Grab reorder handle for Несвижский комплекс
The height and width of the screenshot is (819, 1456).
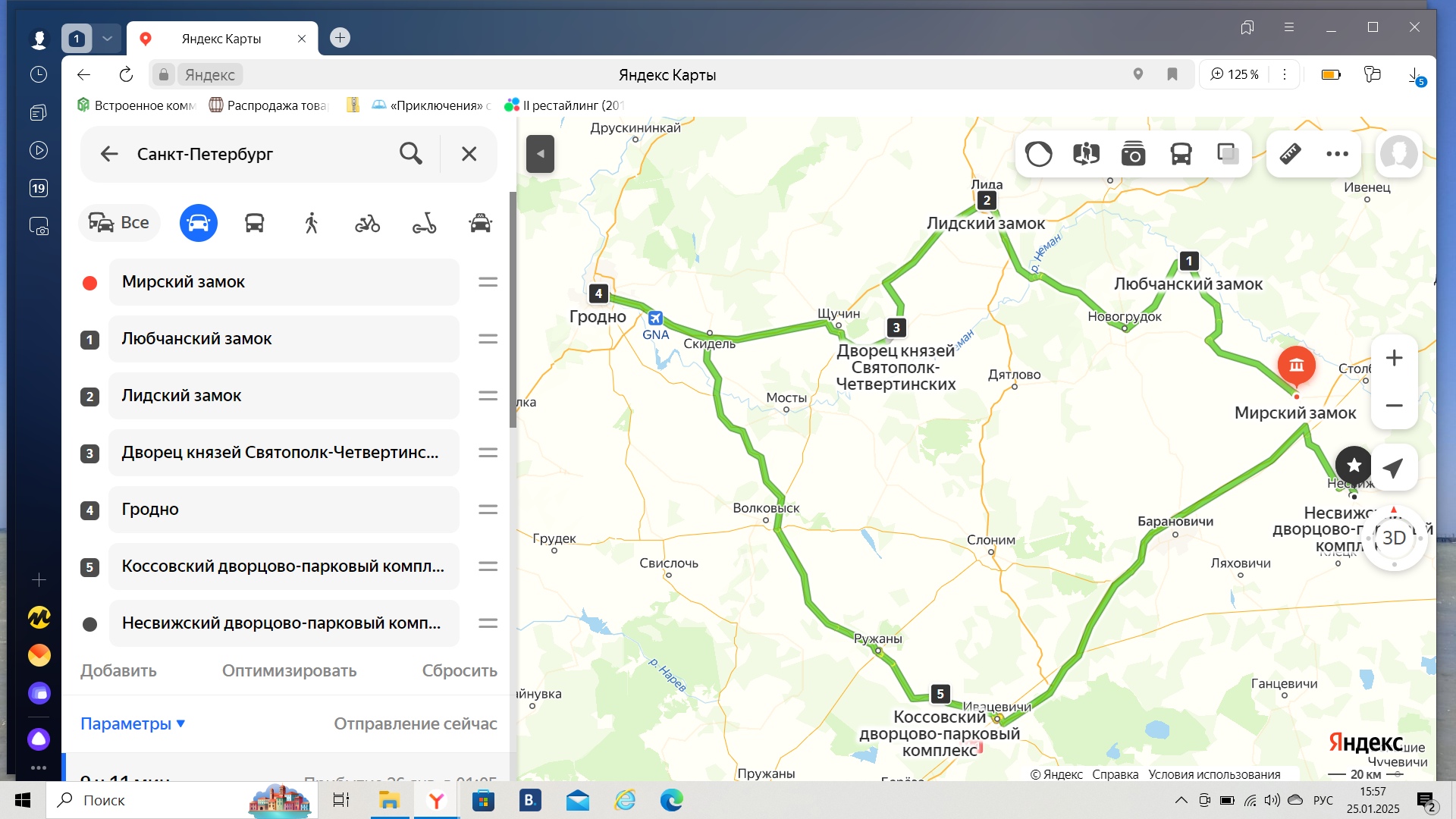(x=488, y=623)
